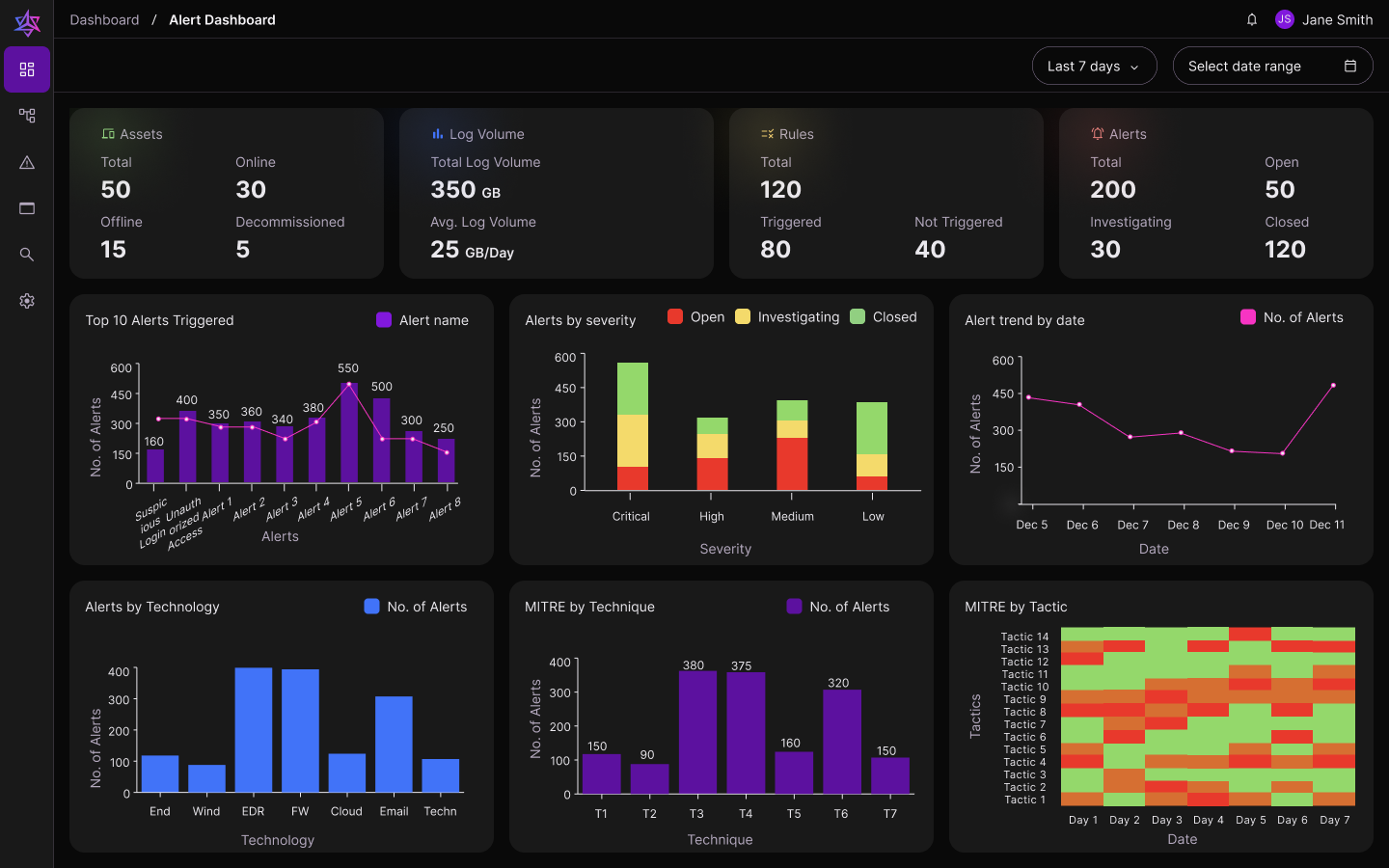Open the Jane Smith user menu
The image size is (1389, 868).
point(1337,19)
